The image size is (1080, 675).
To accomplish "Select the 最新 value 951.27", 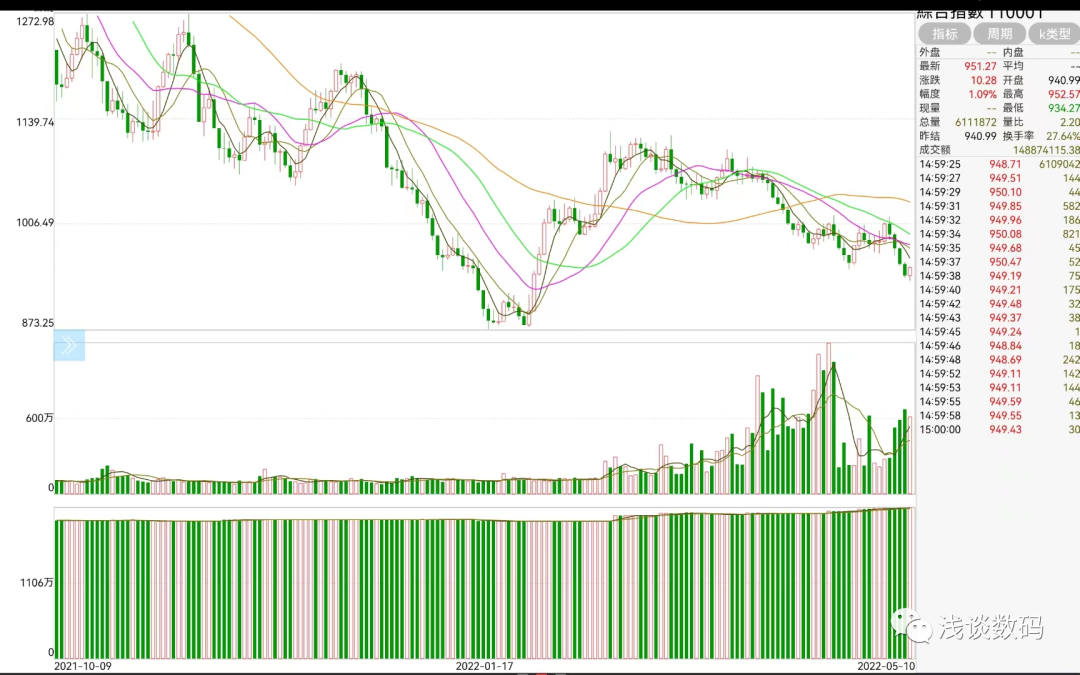I will coord(980,66).
